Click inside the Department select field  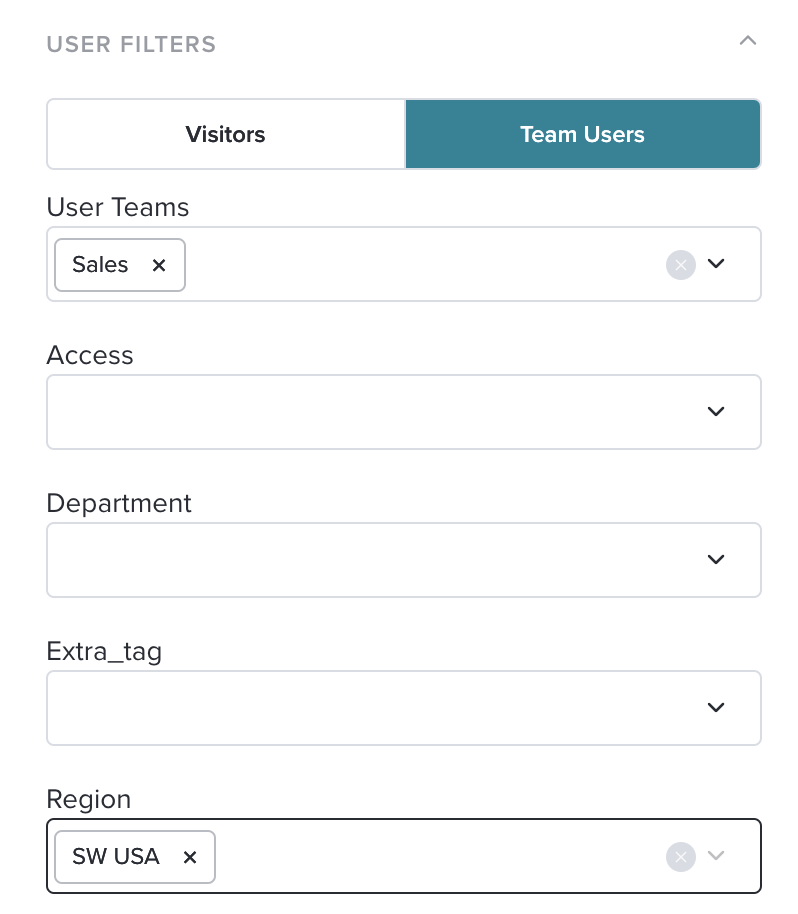pos(404,560)
